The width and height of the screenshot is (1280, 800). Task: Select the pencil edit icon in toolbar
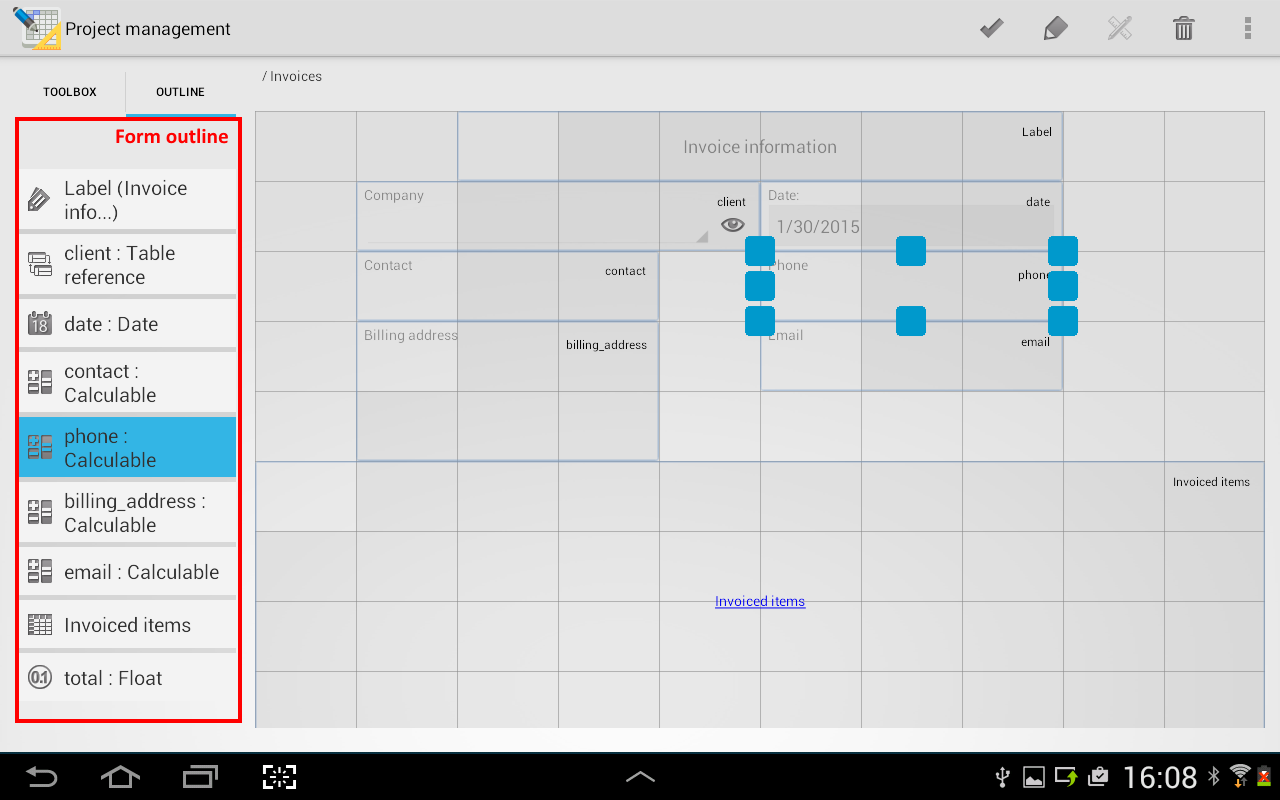[x=1055, y=28]
